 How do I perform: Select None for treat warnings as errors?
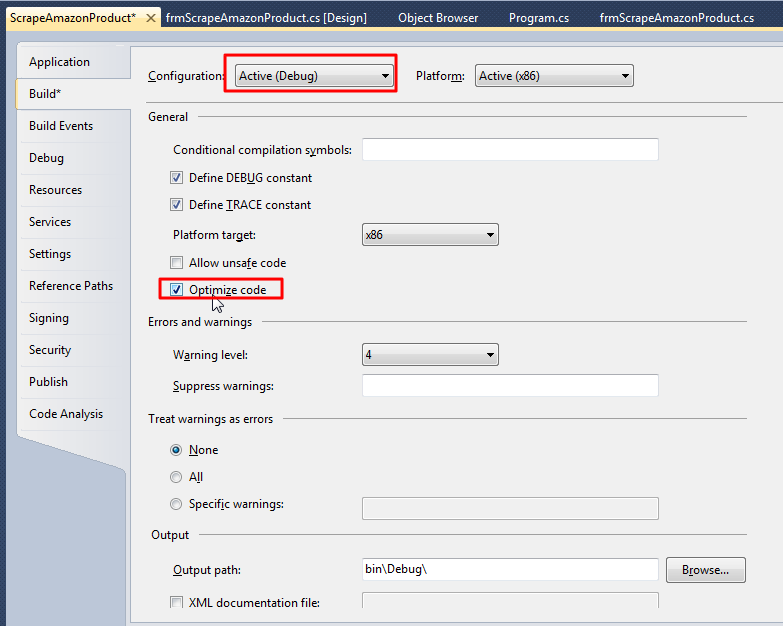tap(176, 450)
